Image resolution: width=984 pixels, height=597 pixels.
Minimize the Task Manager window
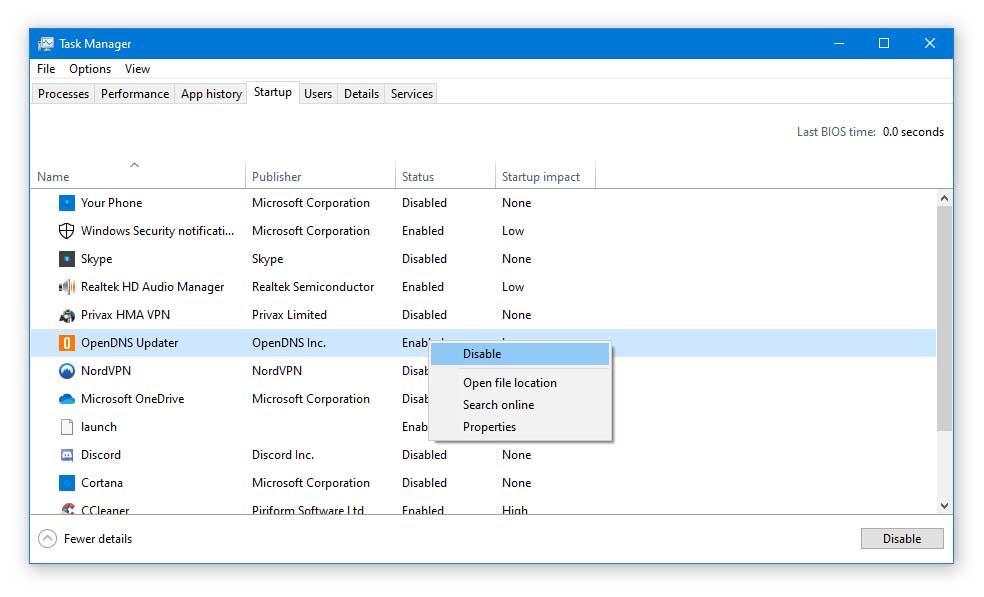click(838, 43)
